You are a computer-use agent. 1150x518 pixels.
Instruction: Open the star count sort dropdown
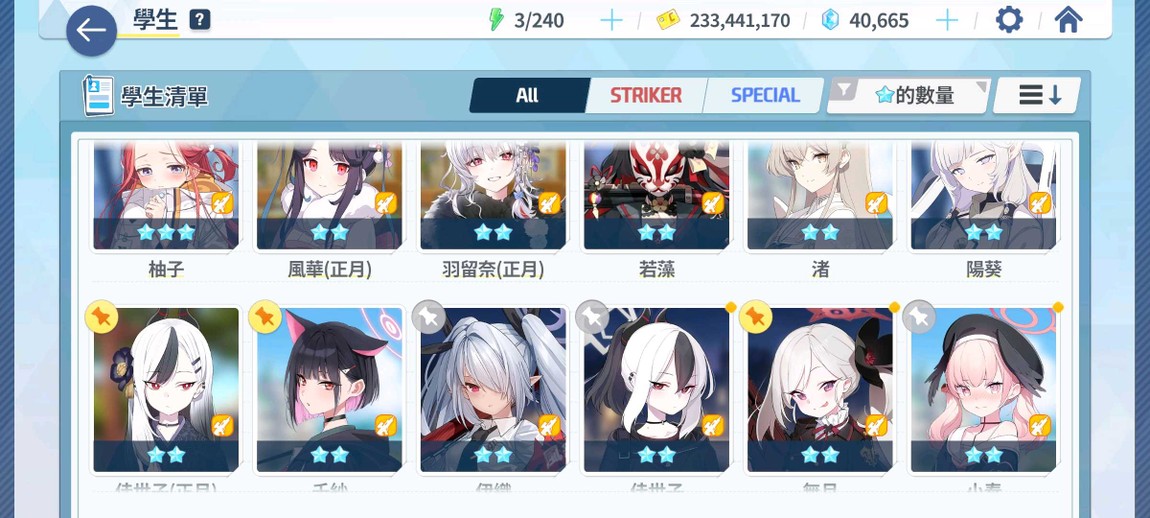click(x=909, y=95)
